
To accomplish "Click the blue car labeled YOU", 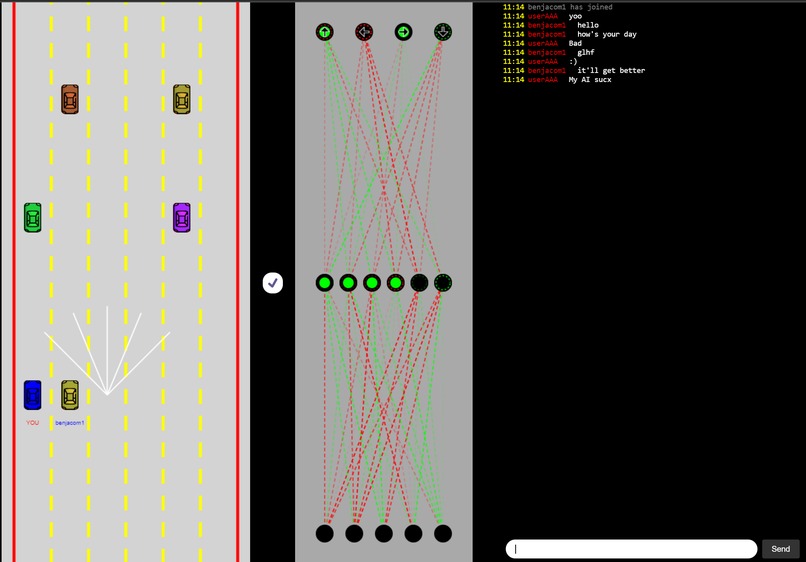I will click(x=32, y=395).
